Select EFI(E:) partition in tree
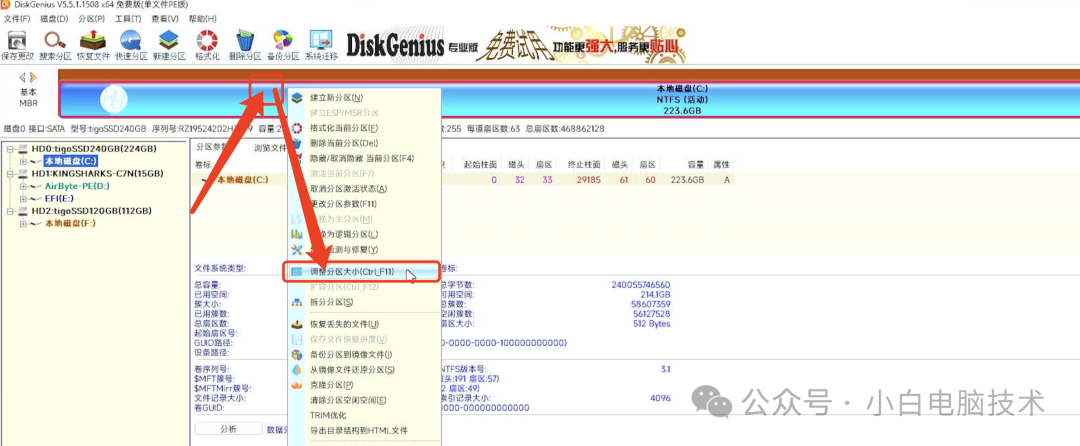 click(59, 198)
